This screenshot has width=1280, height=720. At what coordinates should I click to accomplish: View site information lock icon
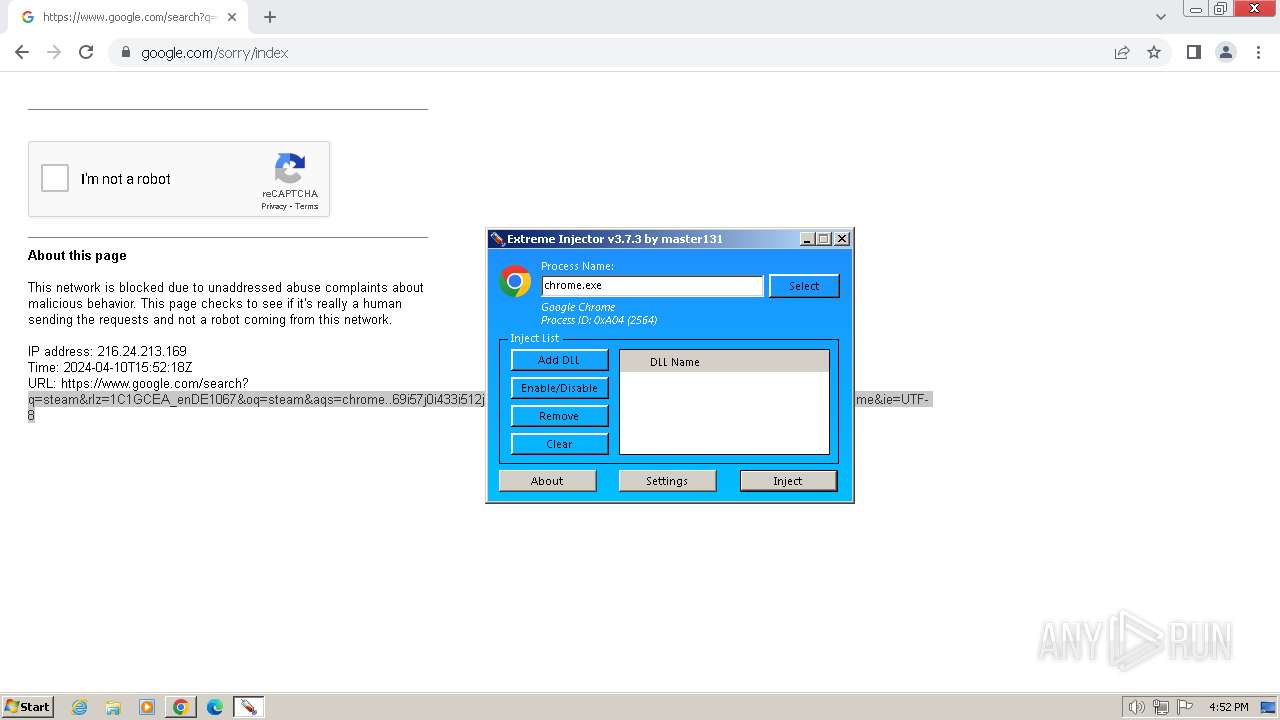pos(125,52)
